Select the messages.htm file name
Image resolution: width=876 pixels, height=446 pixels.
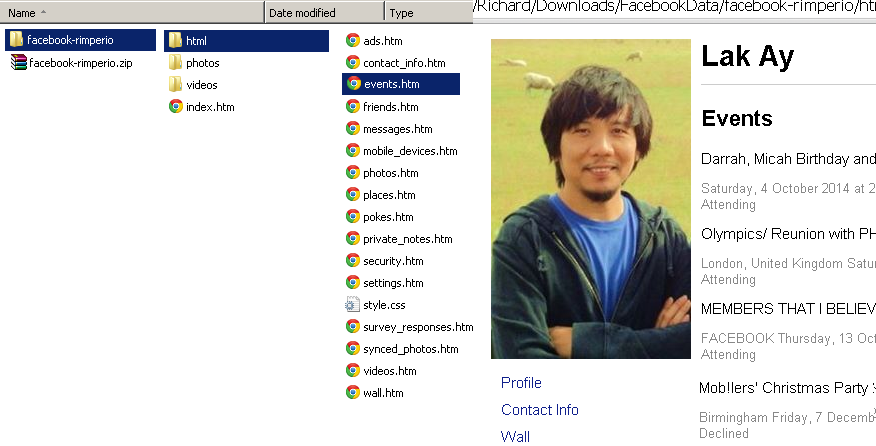[x=398, y=129]
